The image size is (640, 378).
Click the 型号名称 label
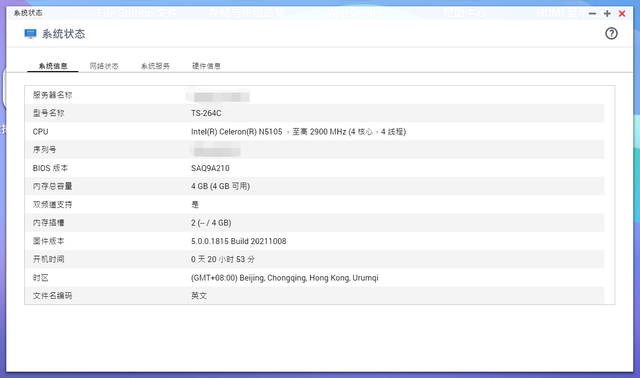click(49, 113)
